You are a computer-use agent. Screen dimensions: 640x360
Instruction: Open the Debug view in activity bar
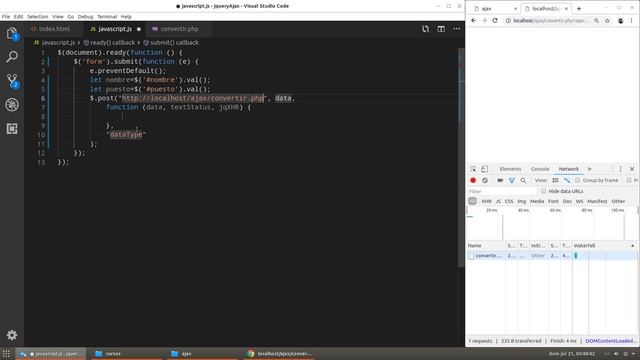point(12,105)
